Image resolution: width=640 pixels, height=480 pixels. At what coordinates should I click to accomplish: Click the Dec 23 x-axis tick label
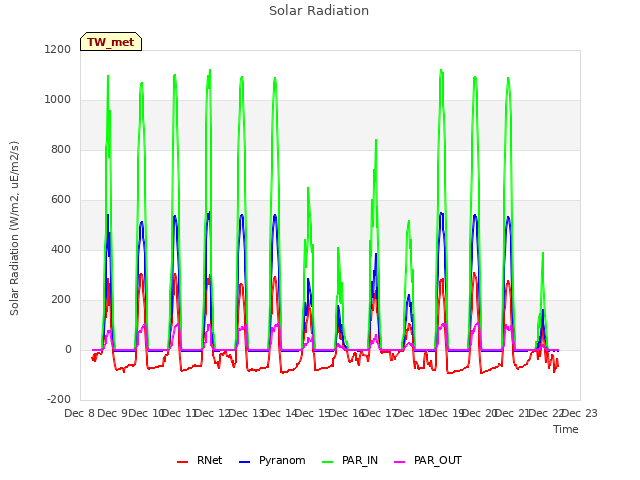tap(580, 413)
